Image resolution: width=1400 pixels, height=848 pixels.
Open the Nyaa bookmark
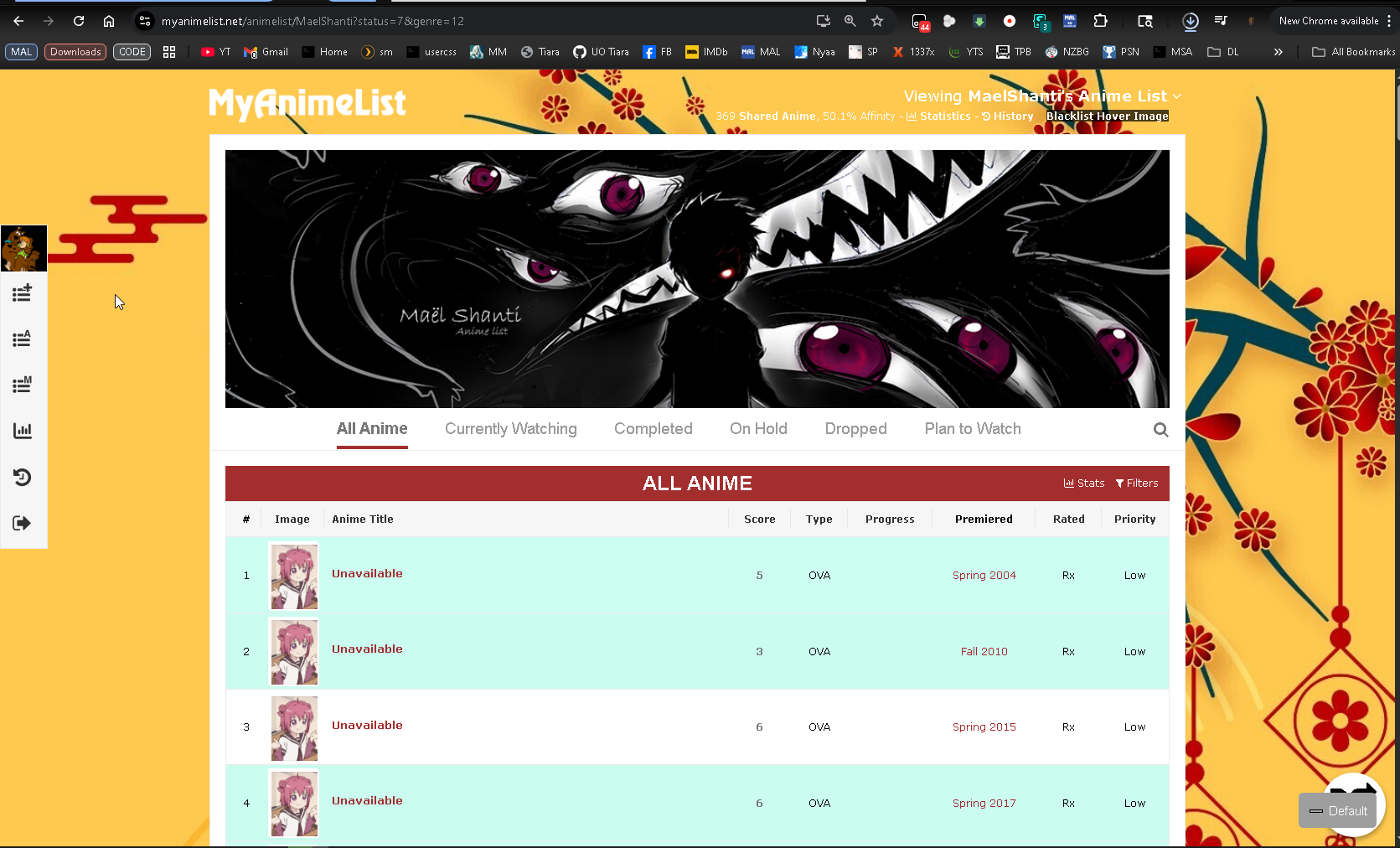pyautogui.click(x=814, y=52)
